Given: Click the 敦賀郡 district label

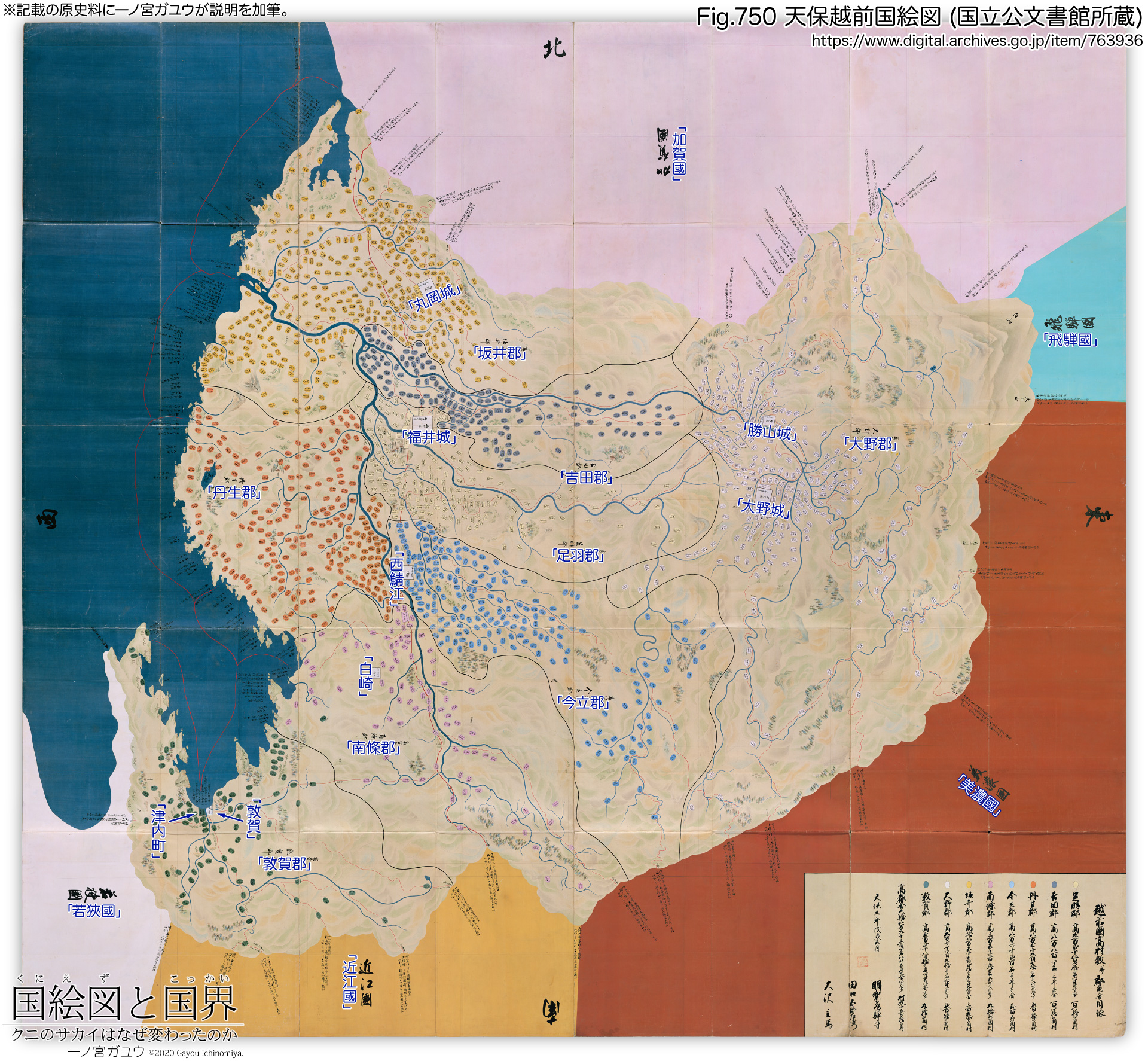Looking at the screenshot, I should (285, 863).
